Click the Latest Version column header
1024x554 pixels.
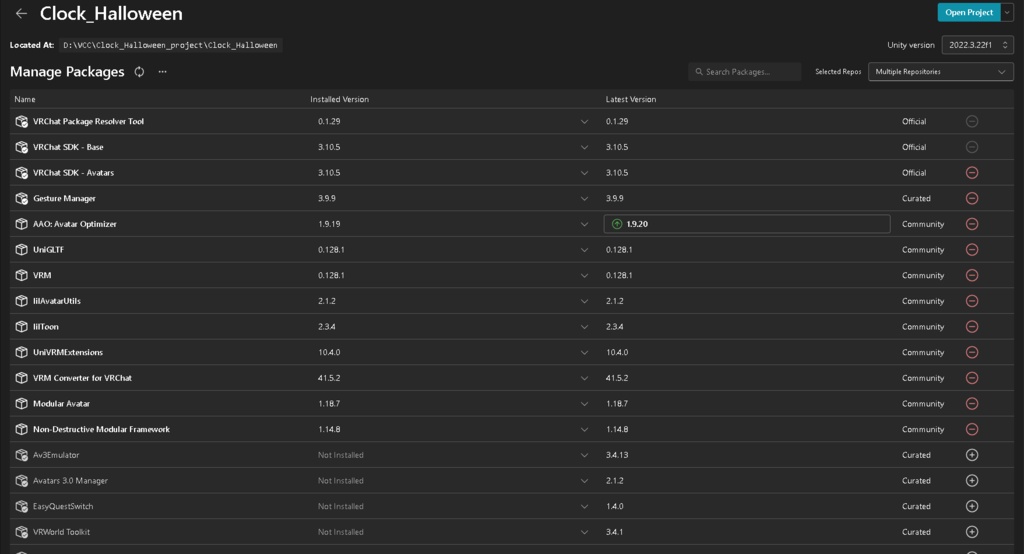pyautogui.click(x=631, y=99)
